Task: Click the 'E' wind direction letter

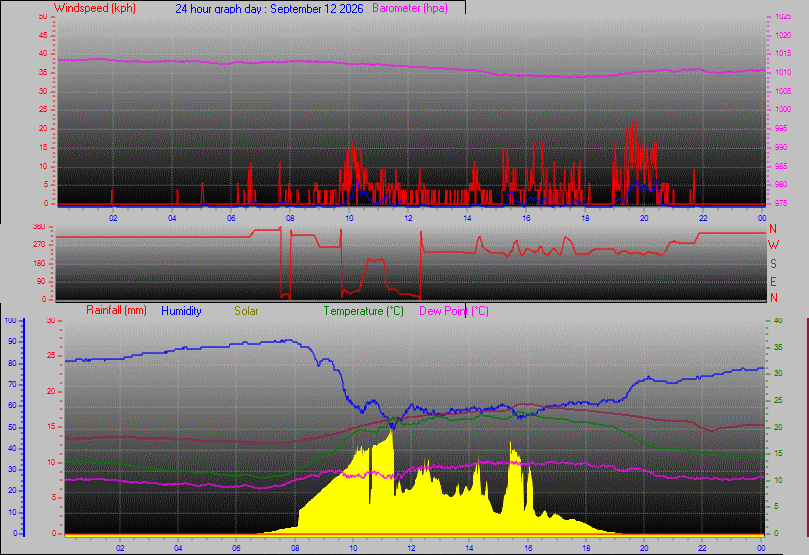Action: (773, 282)
